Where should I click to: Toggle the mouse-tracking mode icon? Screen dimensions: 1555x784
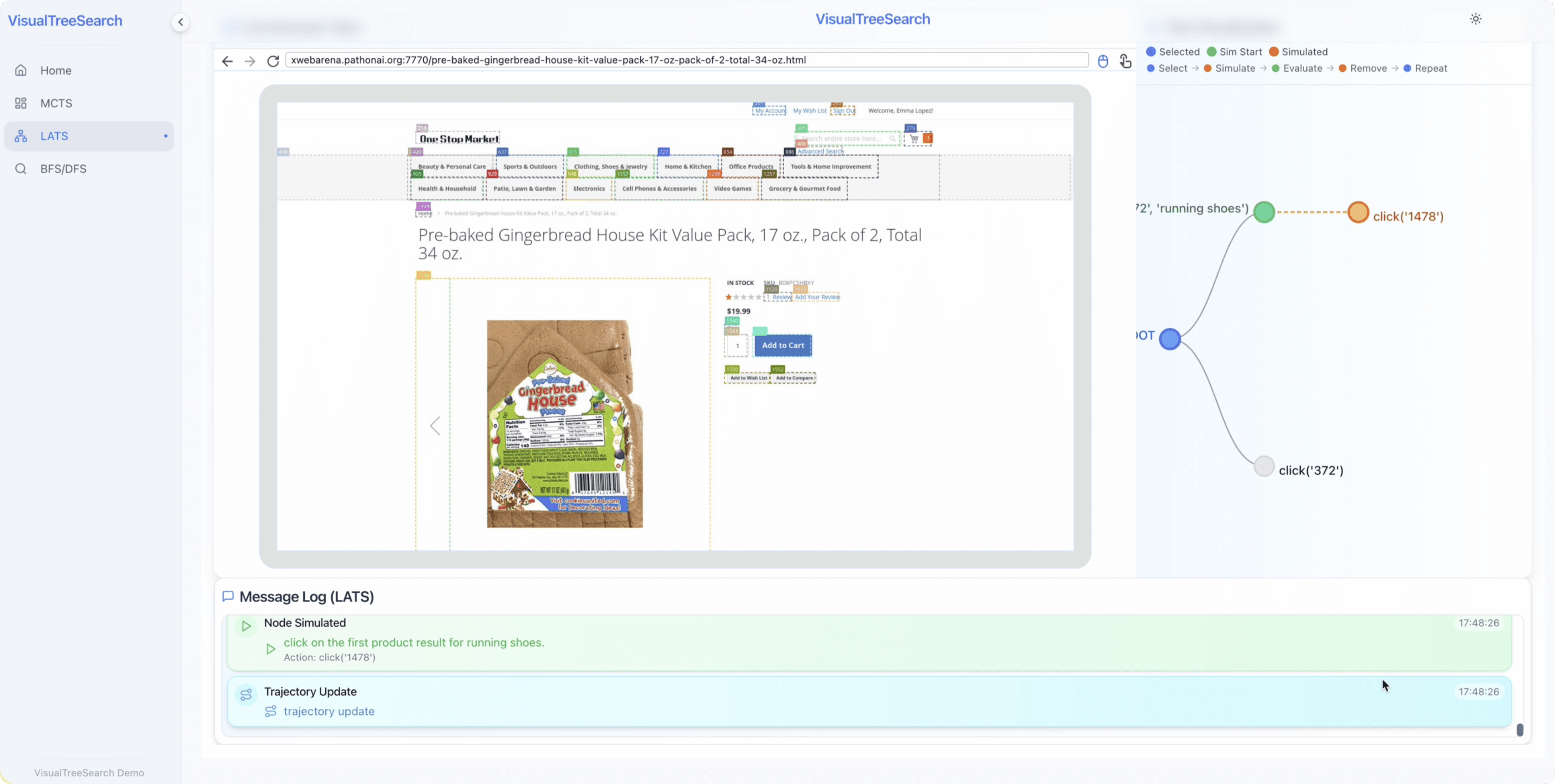tap(1103, 61)
